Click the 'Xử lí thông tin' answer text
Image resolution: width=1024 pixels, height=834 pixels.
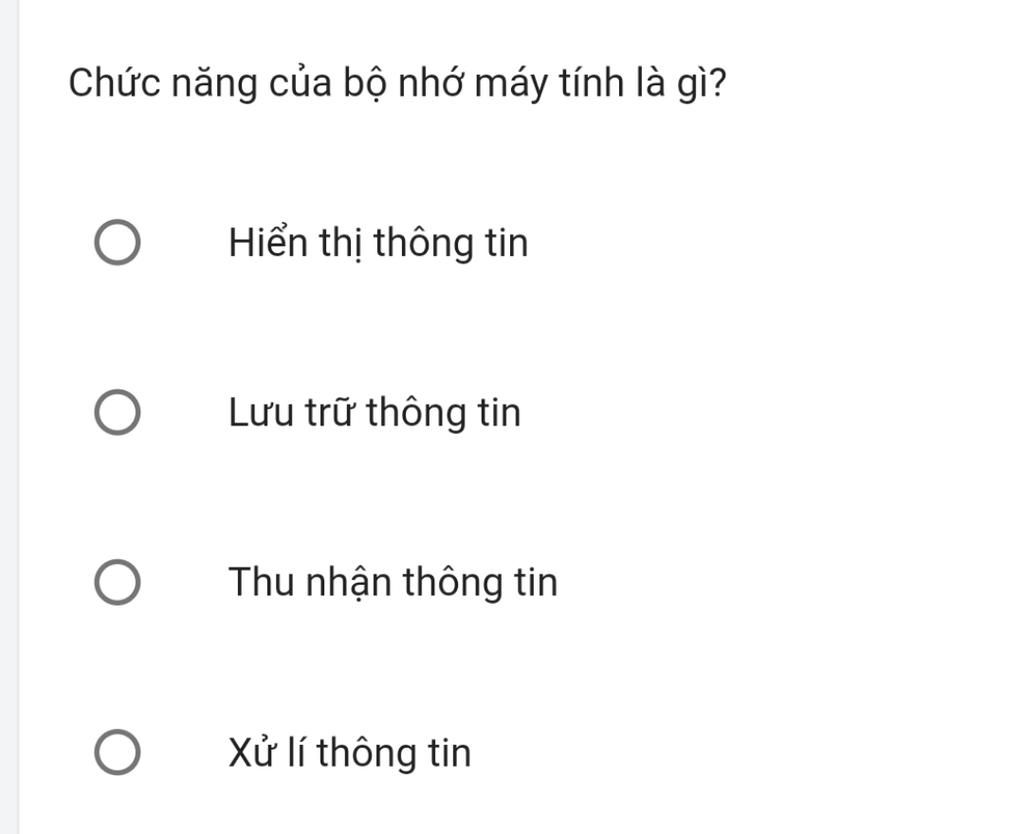coord(349,753)
